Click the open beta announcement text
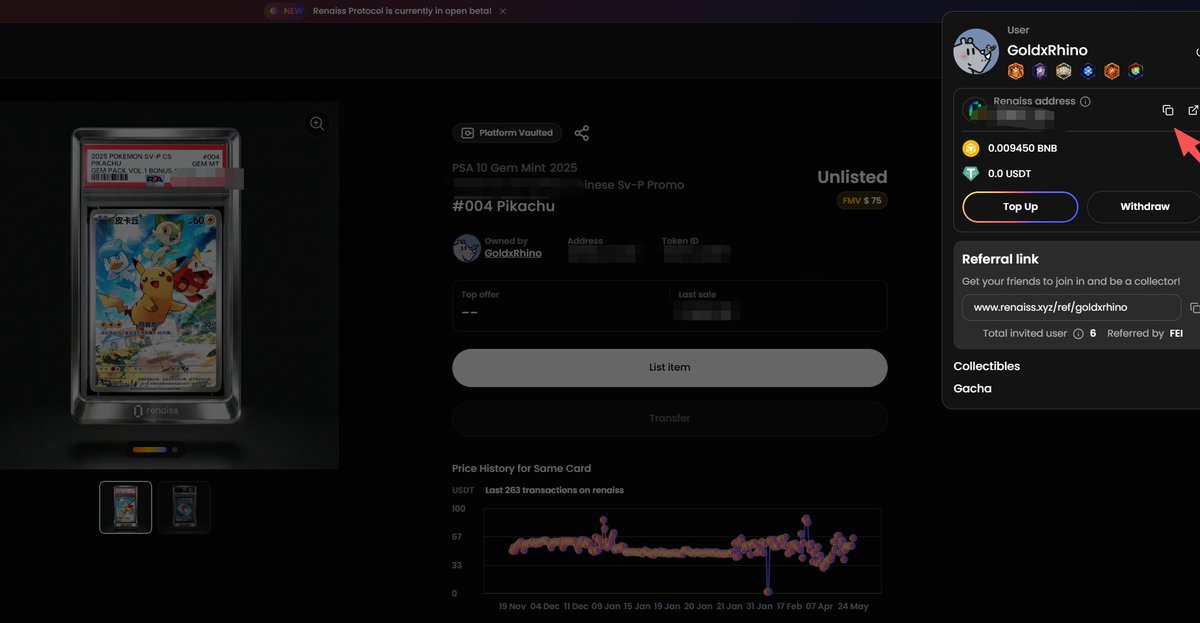The height and width of the screenshot is (623, 1200). pyautogui.click(x=404, y=11)
